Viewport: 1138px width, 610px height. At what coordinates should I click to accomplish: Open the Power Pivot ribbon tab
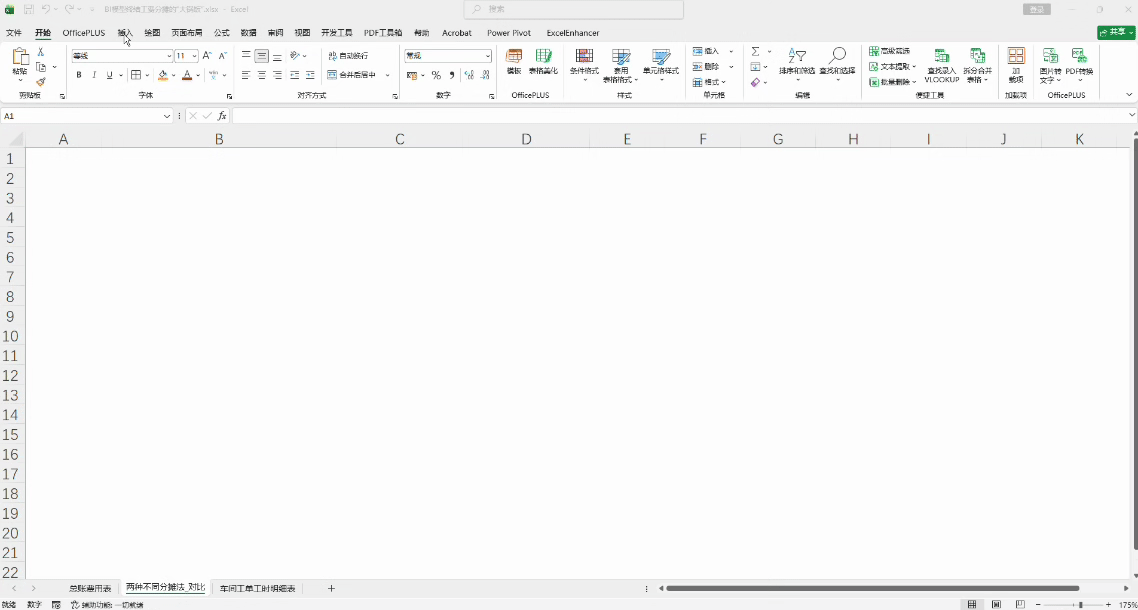[508, 33]
